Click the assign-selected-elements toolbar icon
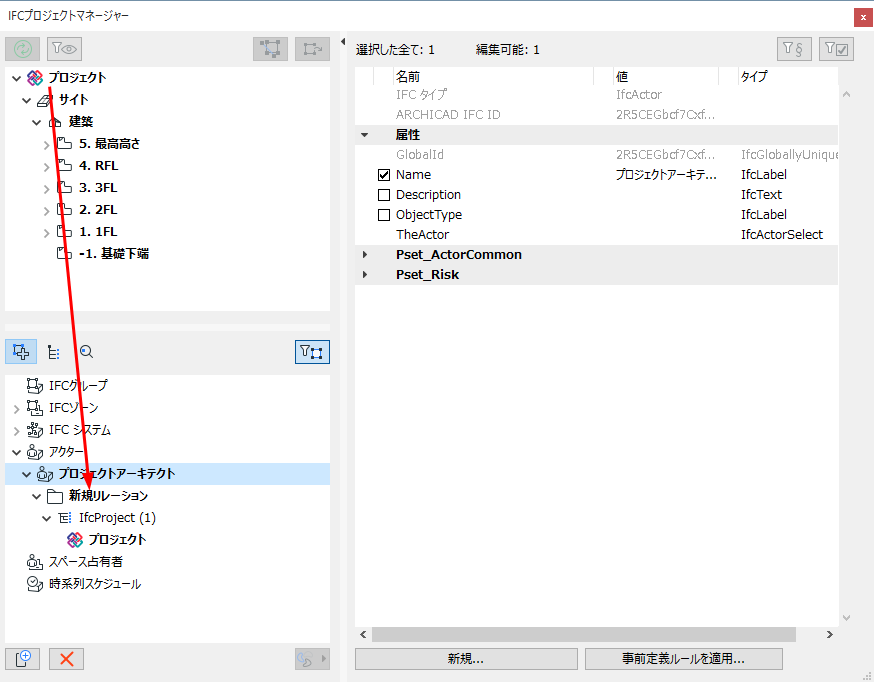This screenshot has width=874, height=682. pos(312,49)
